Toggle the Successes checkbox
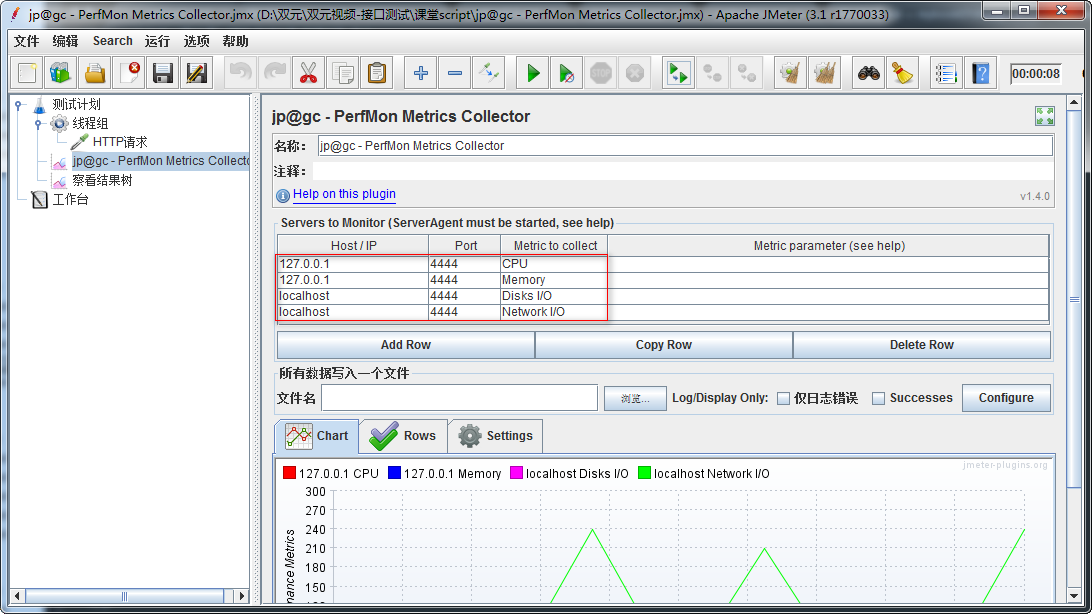Viewport: 1092px width, 614px height. point(878,398)
